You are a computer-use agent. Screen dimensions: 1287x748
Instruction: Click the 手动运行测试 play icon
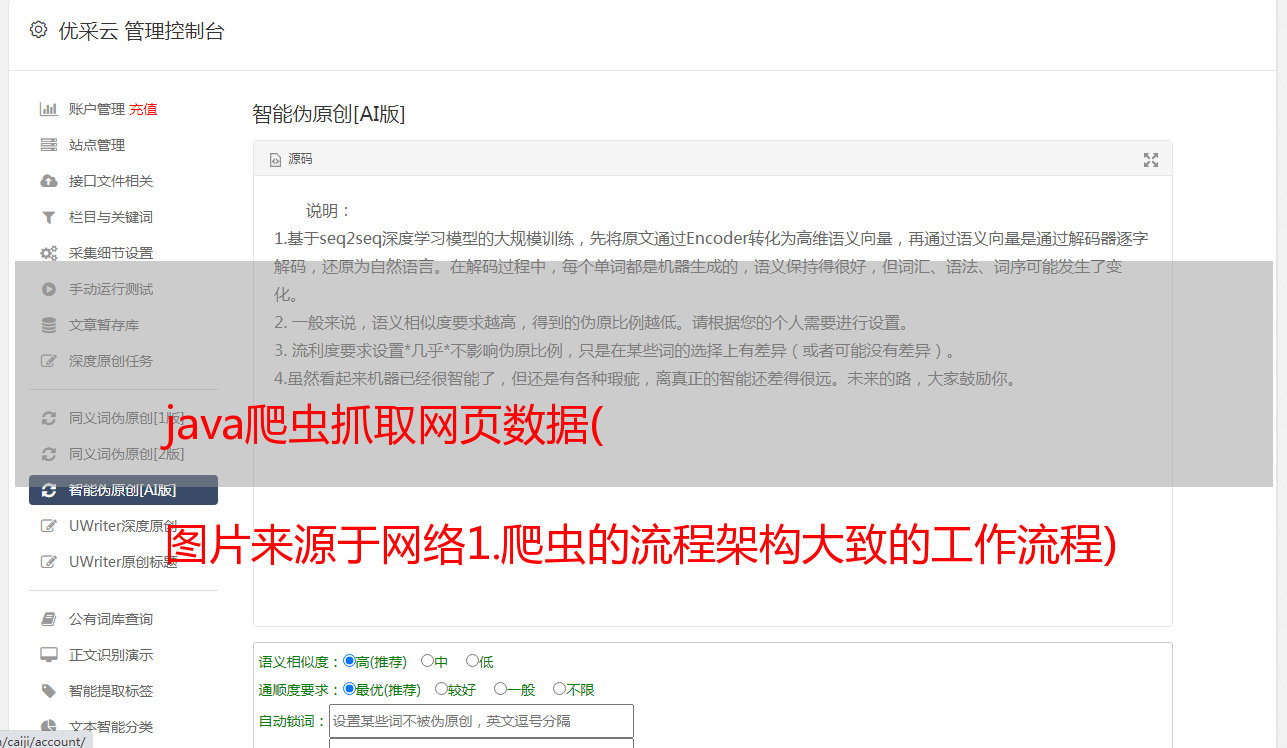[x=48, y=289]
